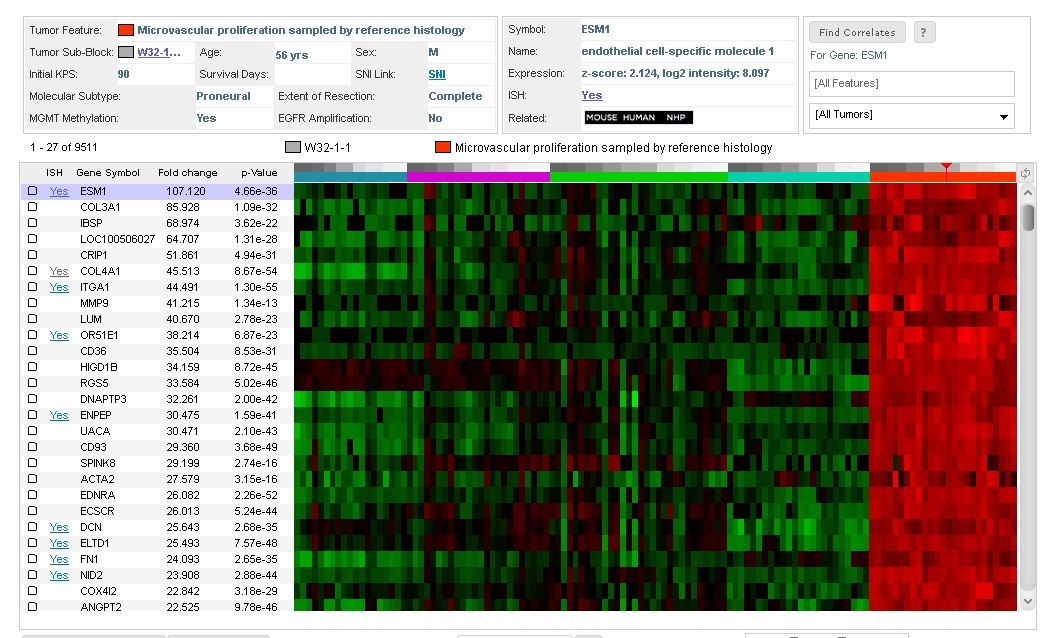The height and width of the screenshot is (638, 1048).
Task: Click the blue feature color bar segment
Action: click(x=350, y=177)
